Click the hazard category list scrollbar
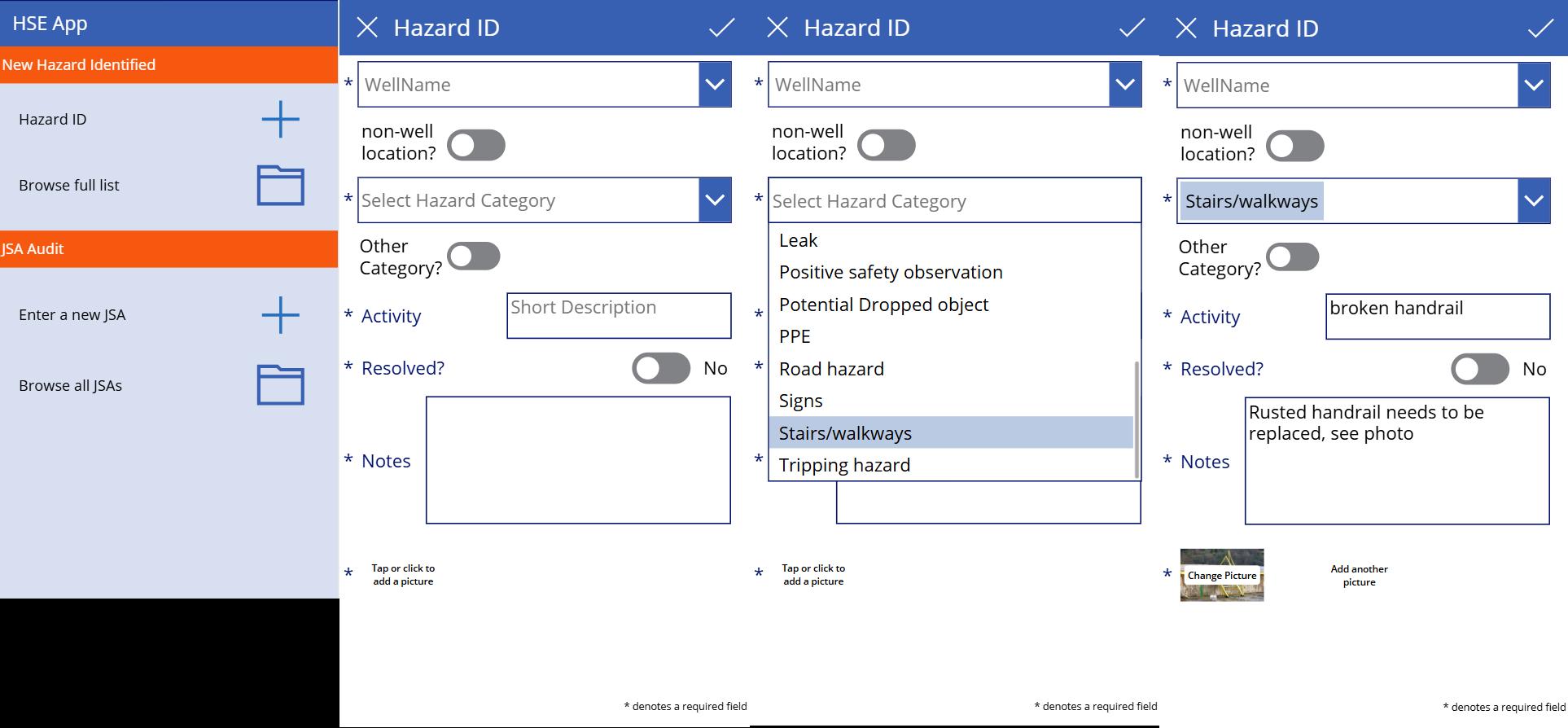Viewport: 1568px width, 728px height. point(1137,419)
